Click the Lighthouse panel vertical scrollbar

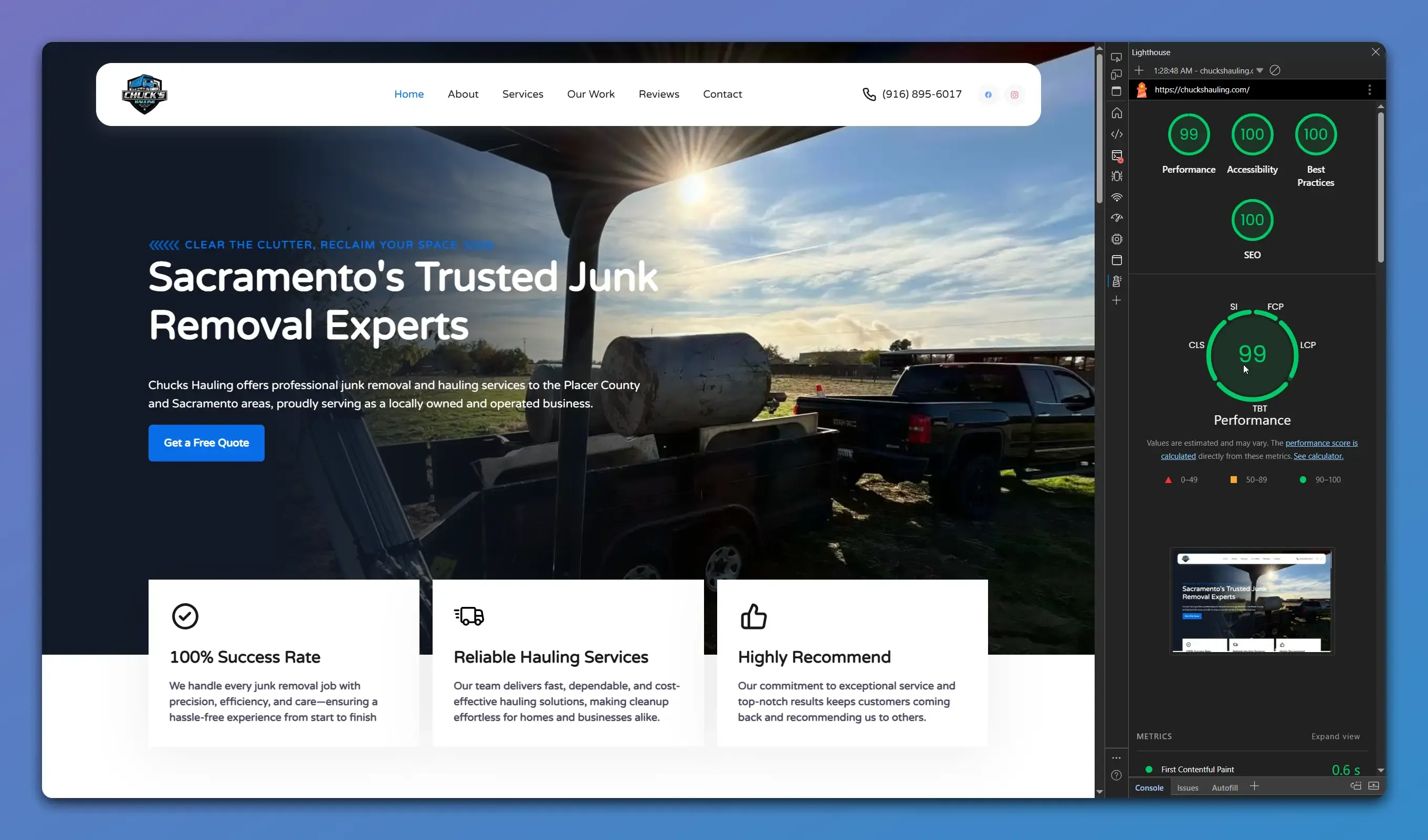pyautogui.click(x=1380, y=187)
